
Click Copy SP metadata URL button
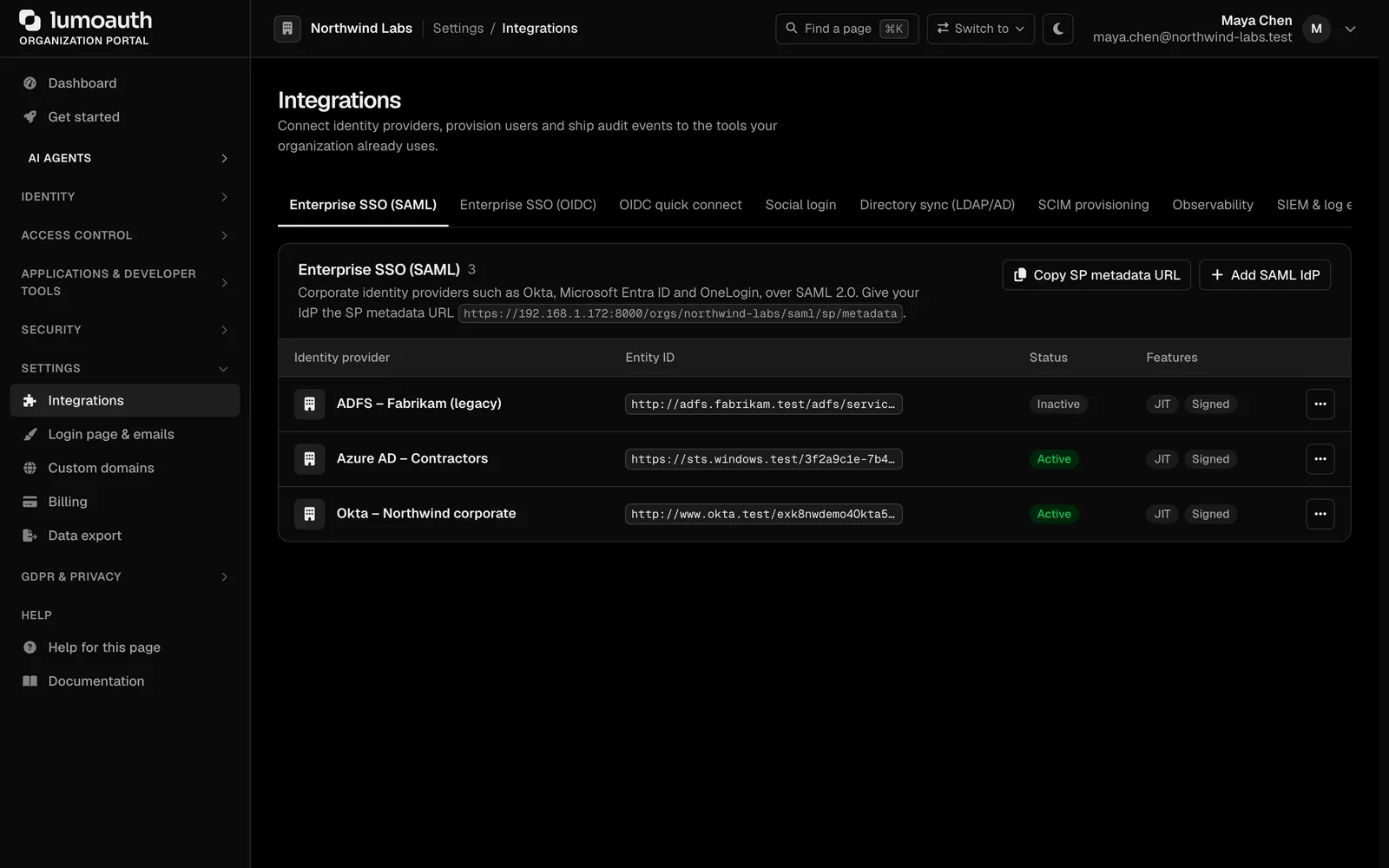[1096, 275]
